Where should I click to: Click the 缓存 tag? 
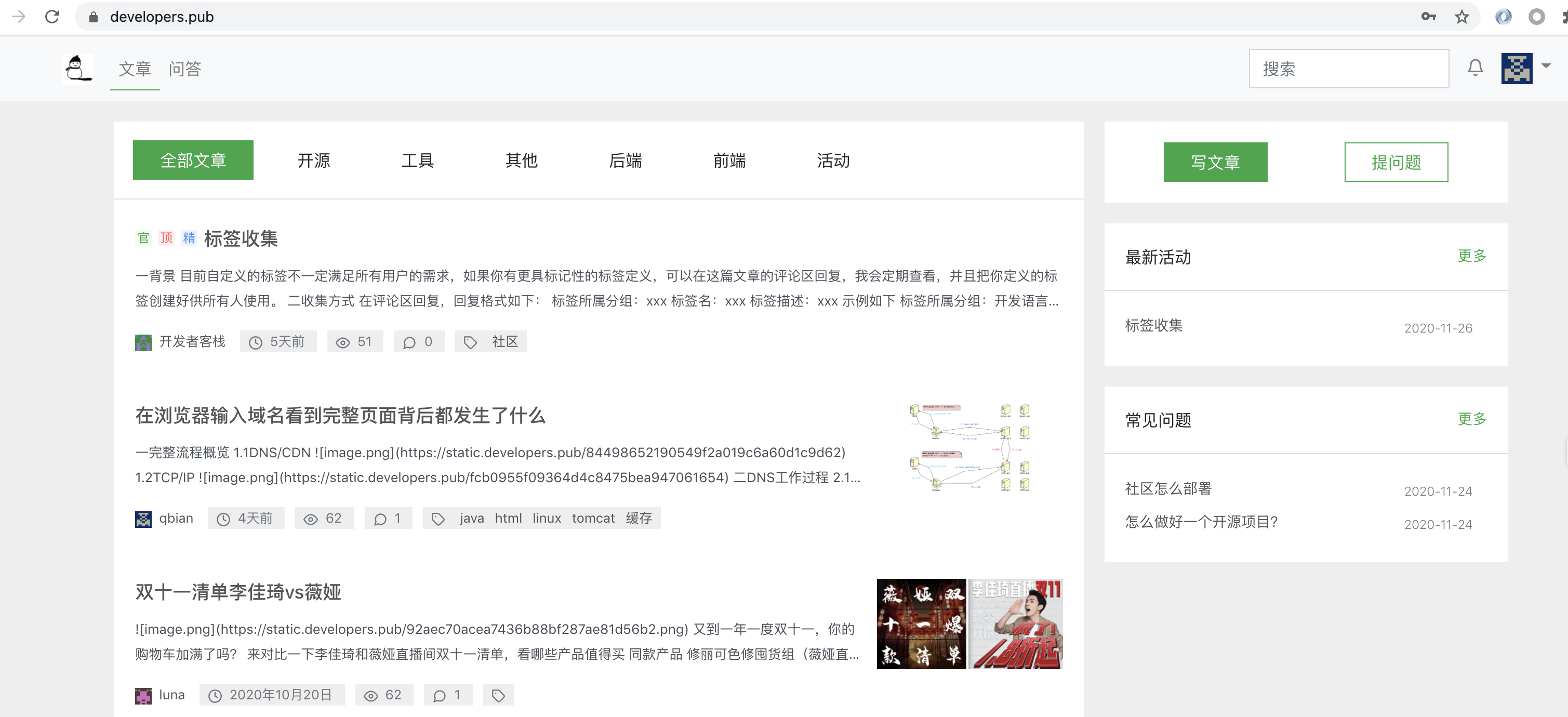pyautogui.click(x=639, y=519)
